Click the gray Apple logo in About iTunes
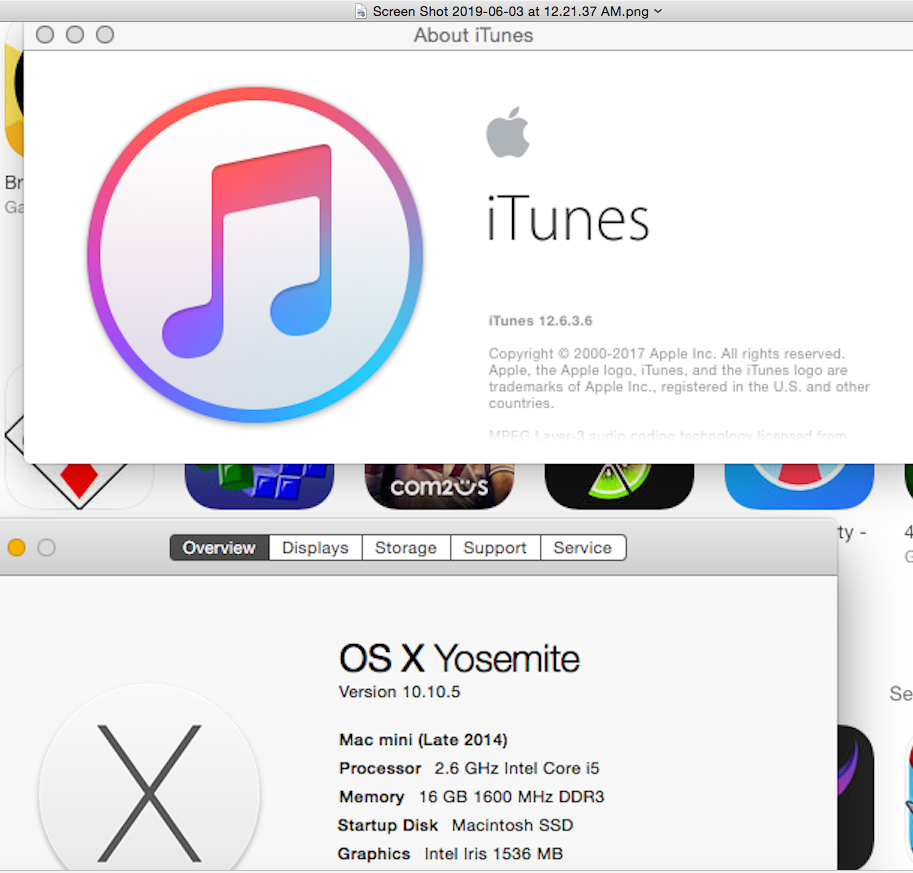The height and width of the screenshot is (873, 913). tap(508, 132)
